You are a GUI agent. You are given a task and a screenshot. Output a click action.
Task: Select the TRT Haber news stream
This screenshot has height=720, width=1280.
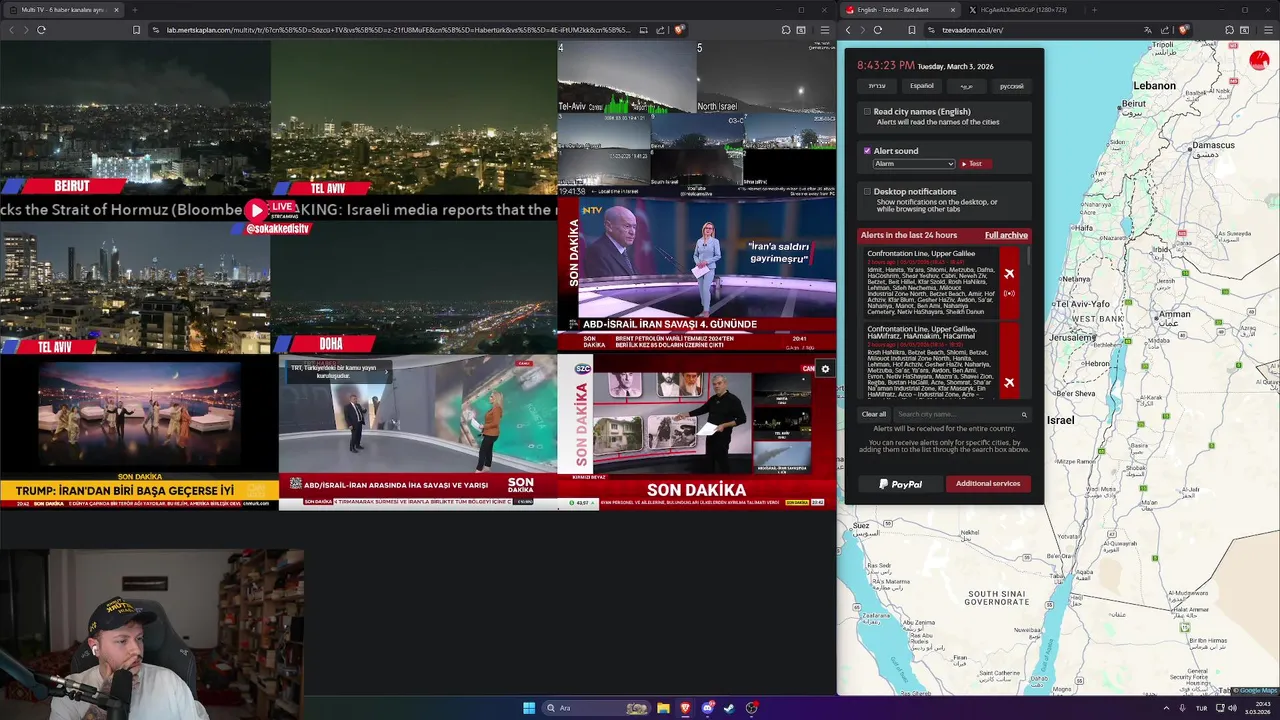point(418,432)
